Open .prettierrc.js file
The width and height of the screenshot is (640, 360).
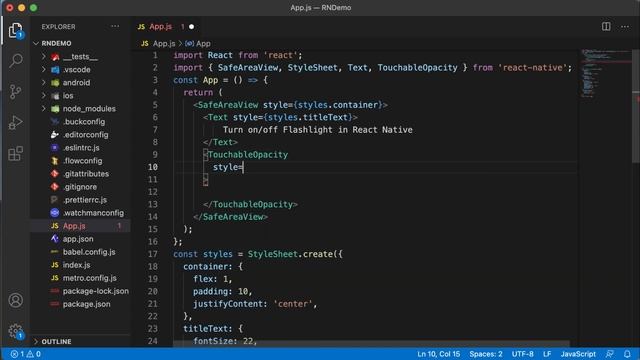(x=84, y=200)
